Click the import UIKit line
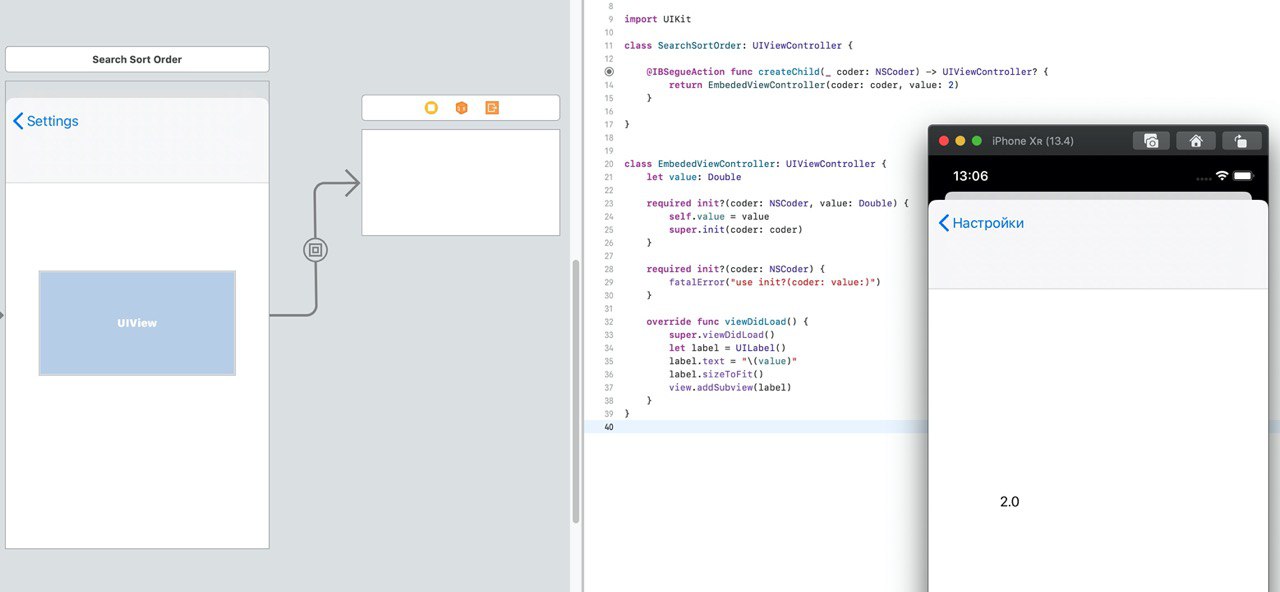The width and height of the screenshot is (1280, 592). (657, 19)
